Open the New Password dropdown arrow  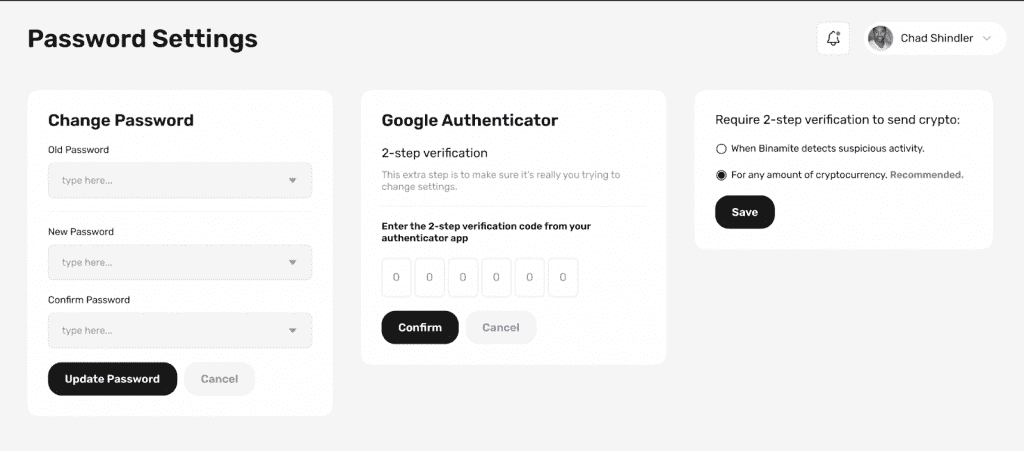point(293,262)
